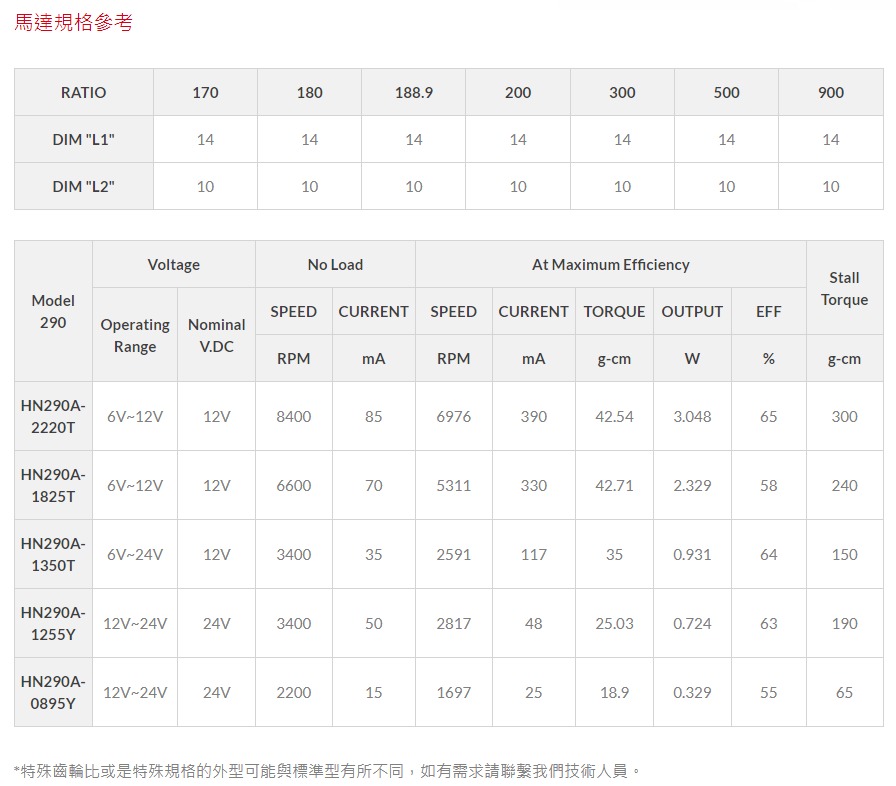The height and width of the screenshot is (786, 896).
Task: Select the 900 ratio column header
Action: tap(830, 92)
